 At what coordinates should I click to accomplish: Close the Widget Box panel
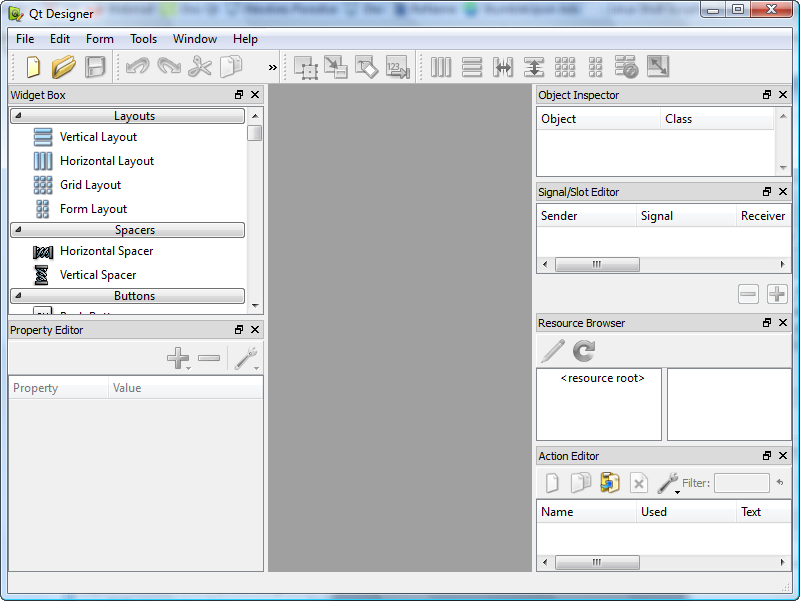coord(255,95)
